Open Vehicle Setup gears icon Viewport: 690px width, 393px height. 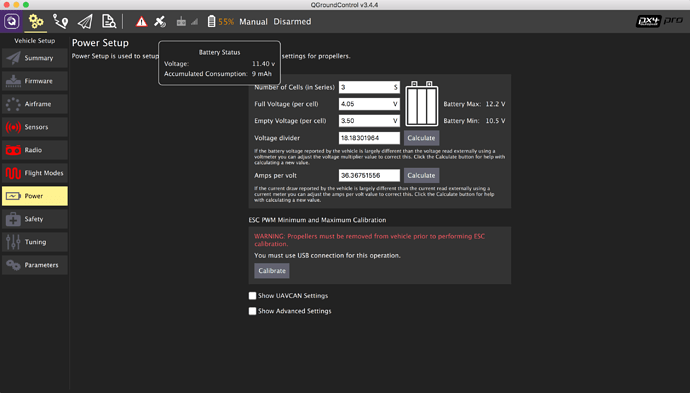[36, 21]
